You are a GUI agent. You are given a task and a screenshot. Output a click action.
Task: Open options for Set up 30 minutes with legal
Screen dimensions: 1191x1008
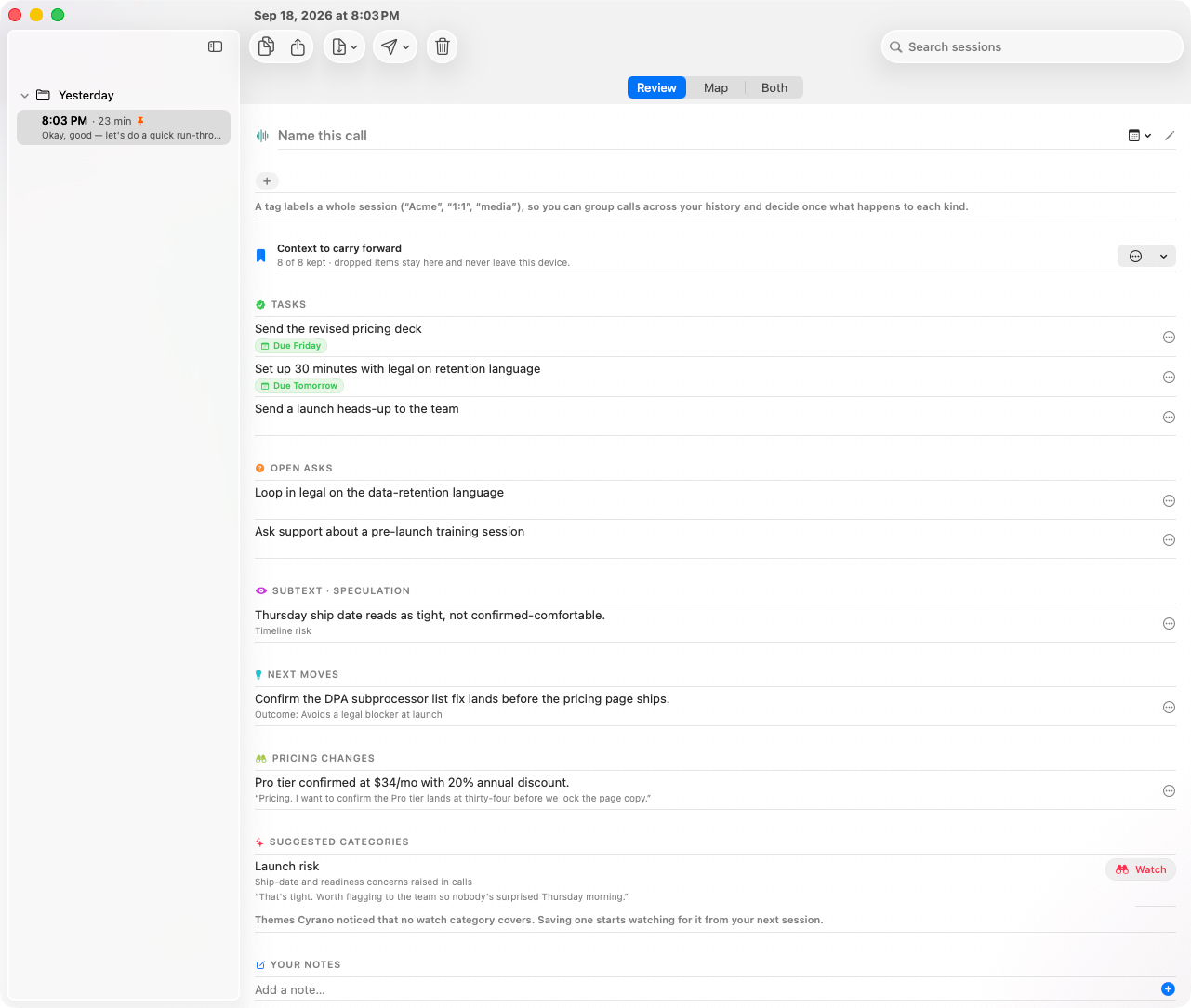point(1169,378)
